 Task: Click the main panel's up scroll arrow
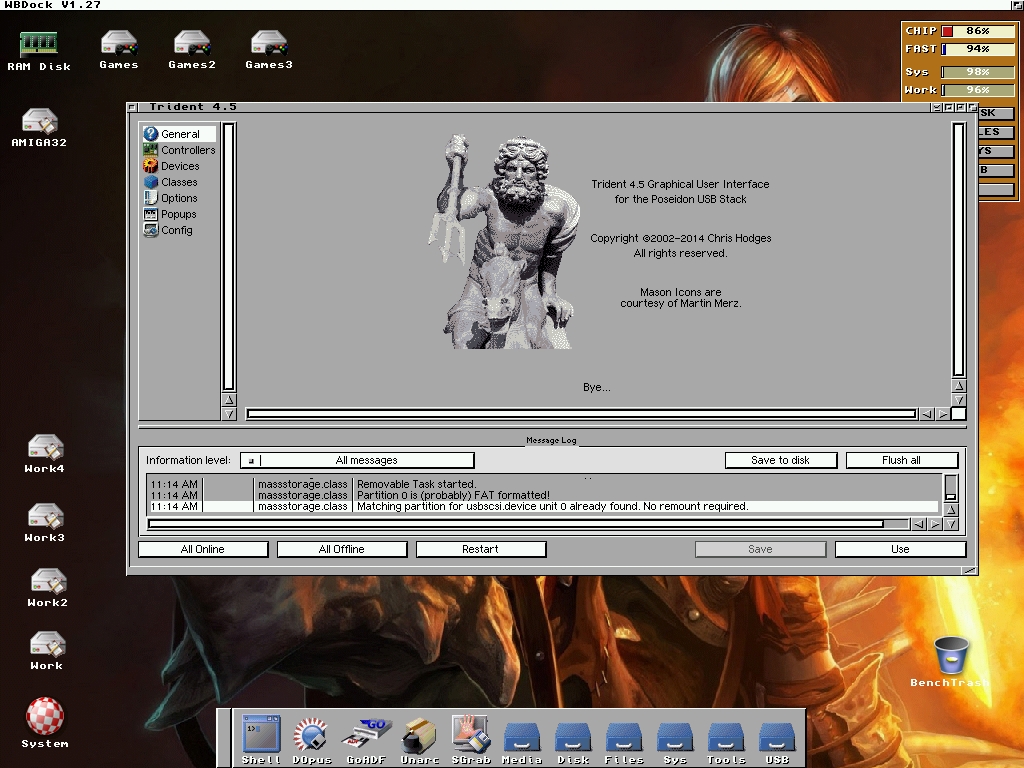point(959,386)
